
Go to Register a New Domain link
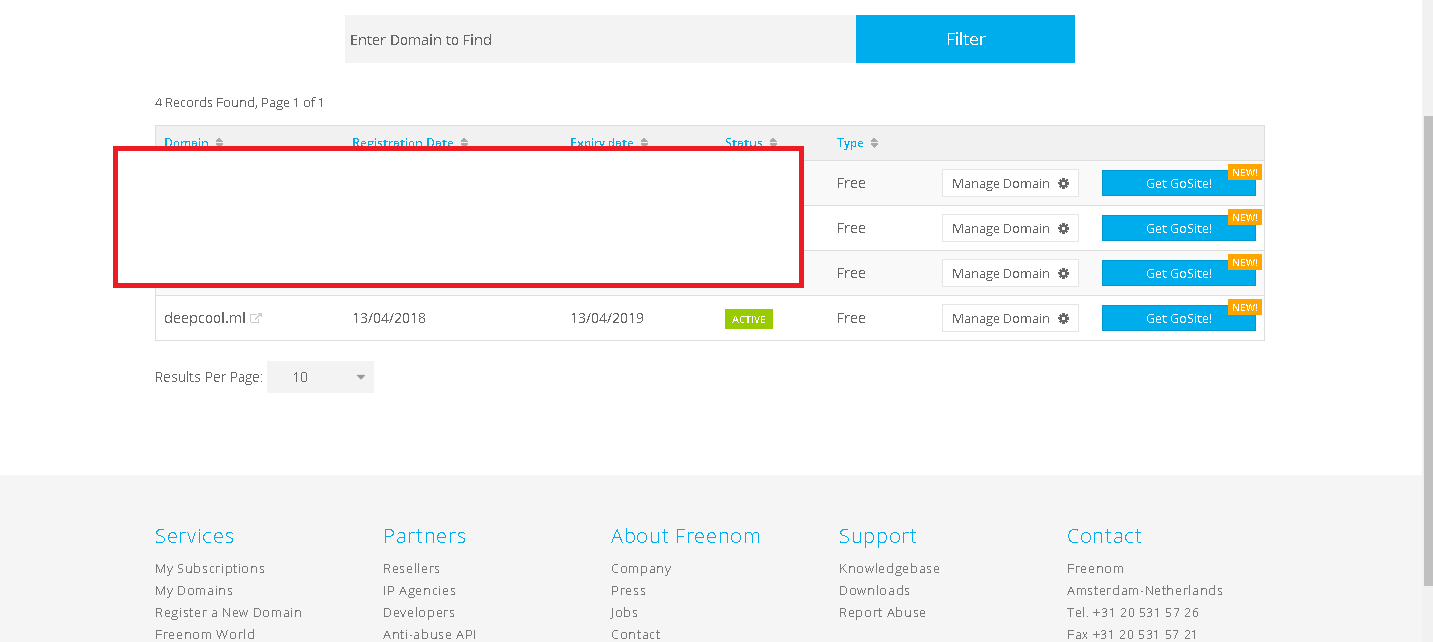click(x=228, y=612)
